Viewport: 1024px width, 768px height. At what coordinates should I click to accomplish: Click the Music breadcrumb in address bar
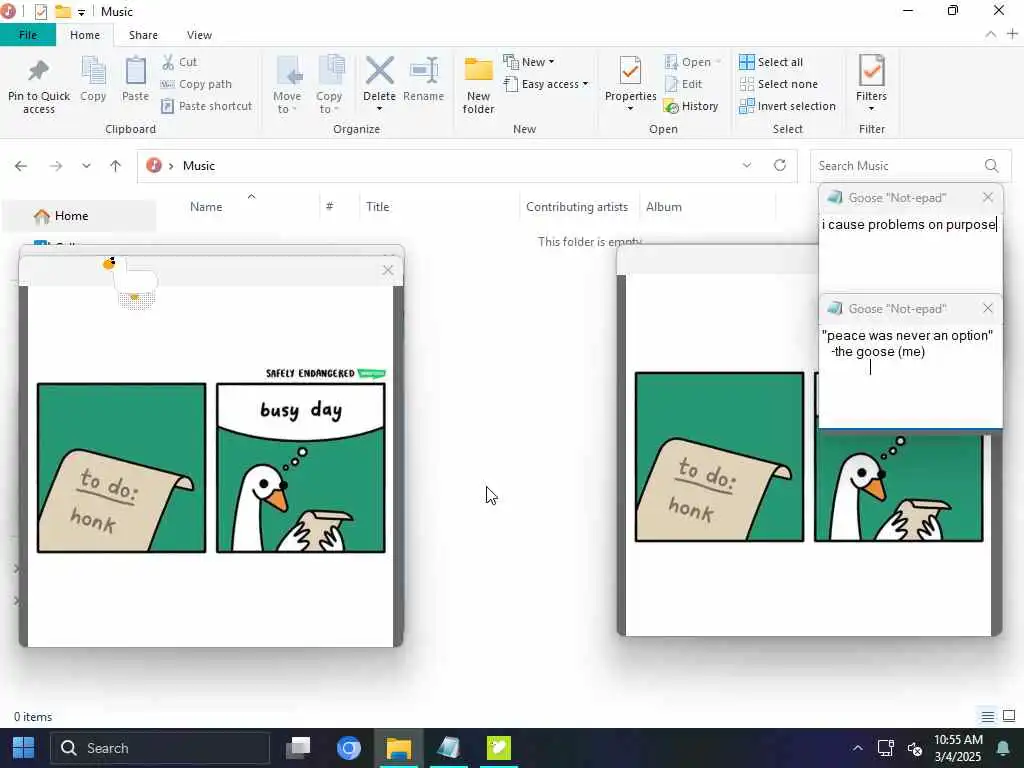tap(199, 166)
